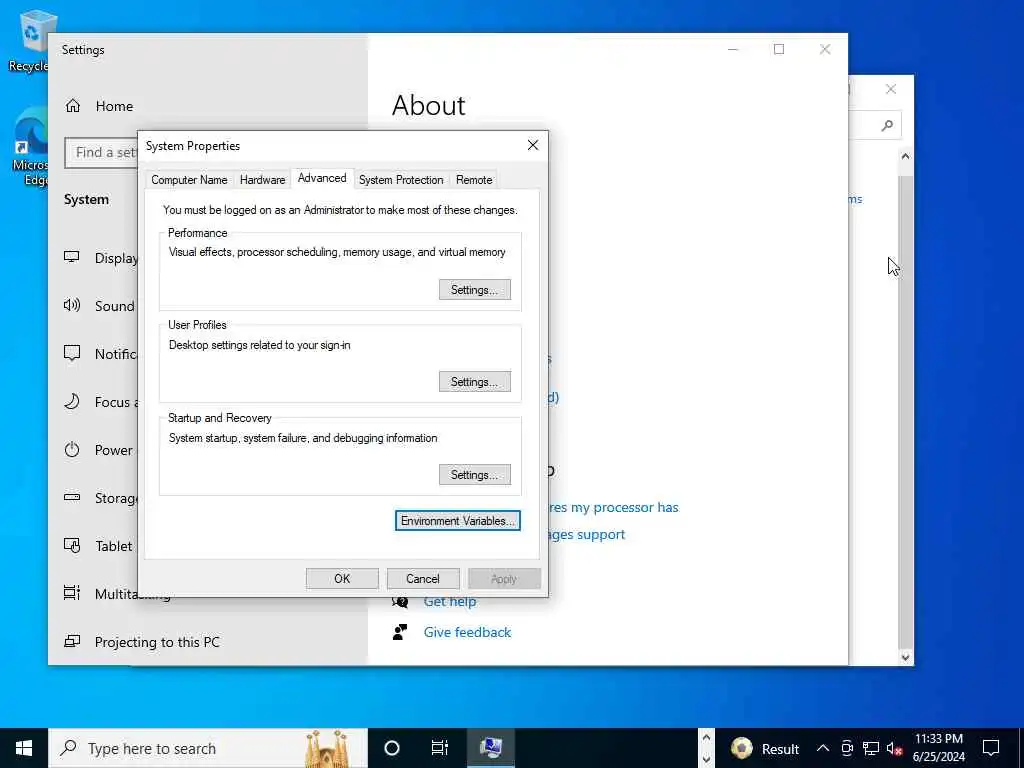
Task: Close the System Properties dialog
Action: (533, 145)
